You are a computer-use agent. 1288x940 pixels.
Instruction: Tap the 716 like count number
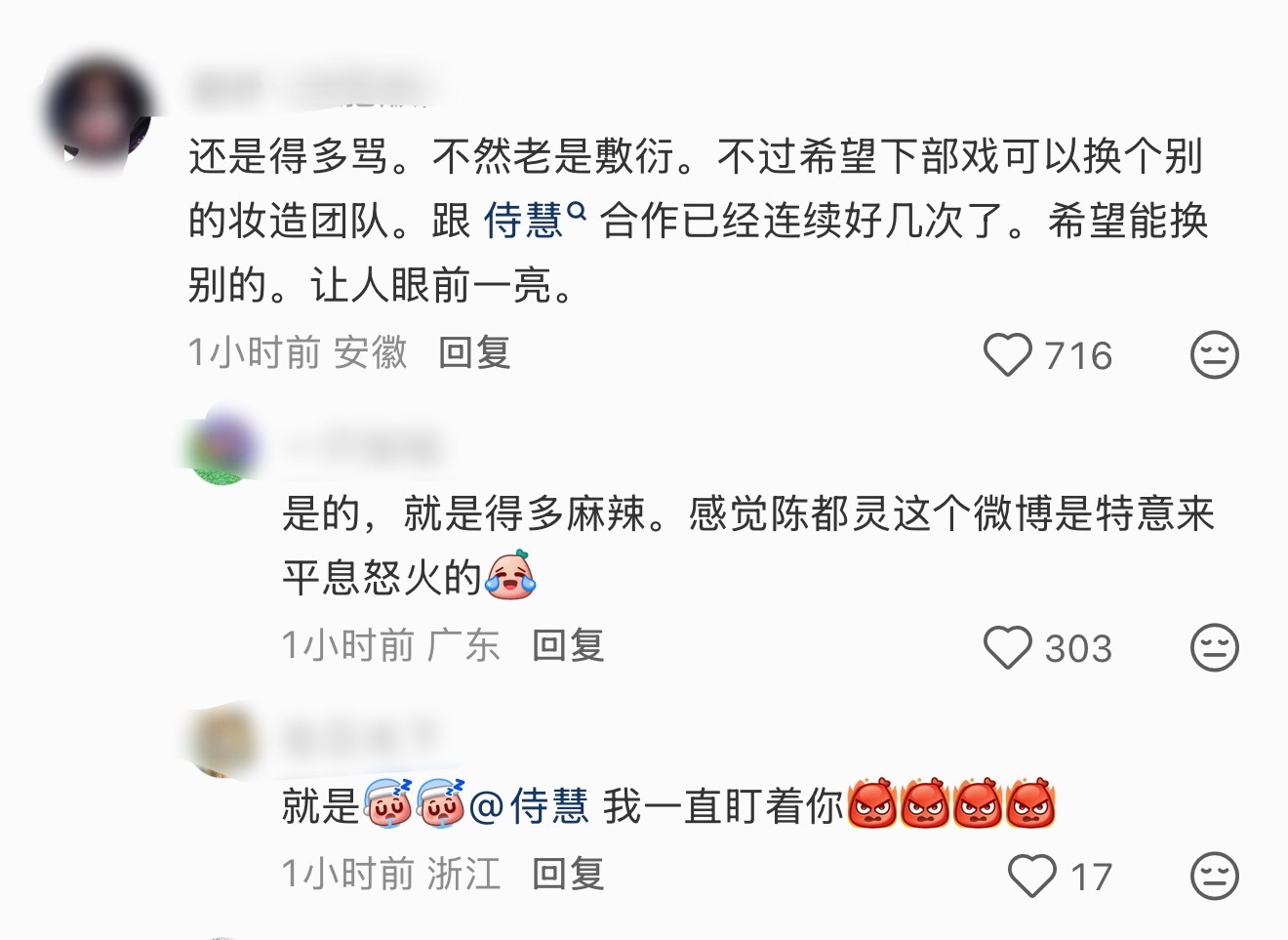coord(1078,356)
